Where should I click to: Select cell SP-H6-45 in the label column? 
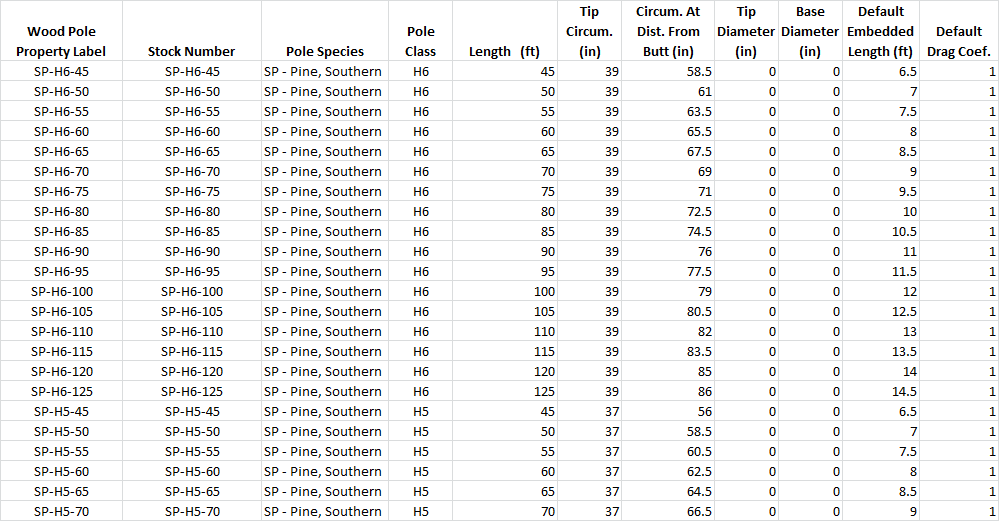[x=61, y=71]
